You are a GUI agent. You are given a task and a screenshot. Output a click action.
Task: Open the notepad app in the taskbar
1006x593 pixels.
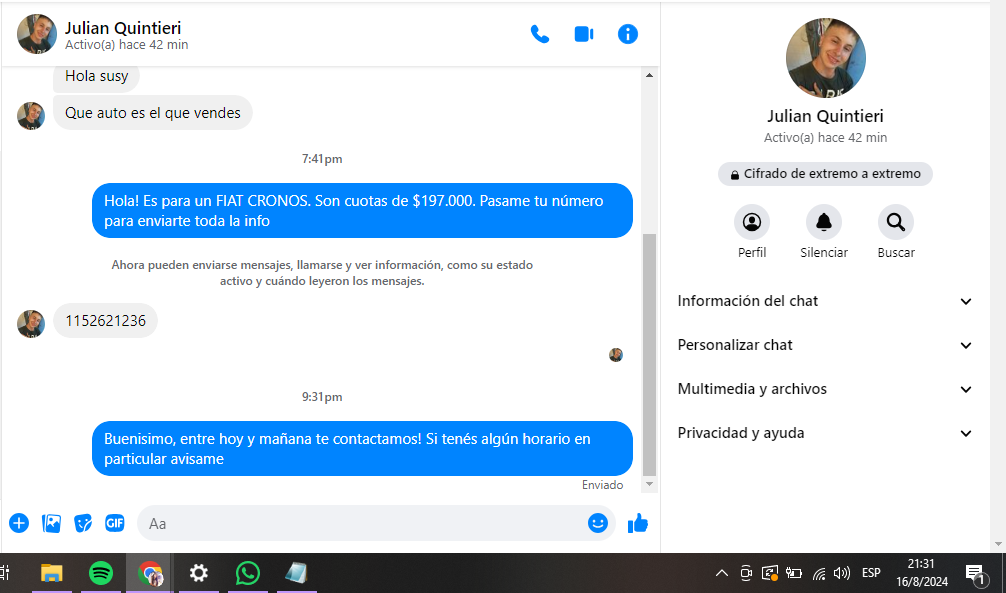[x=296, y=573]
